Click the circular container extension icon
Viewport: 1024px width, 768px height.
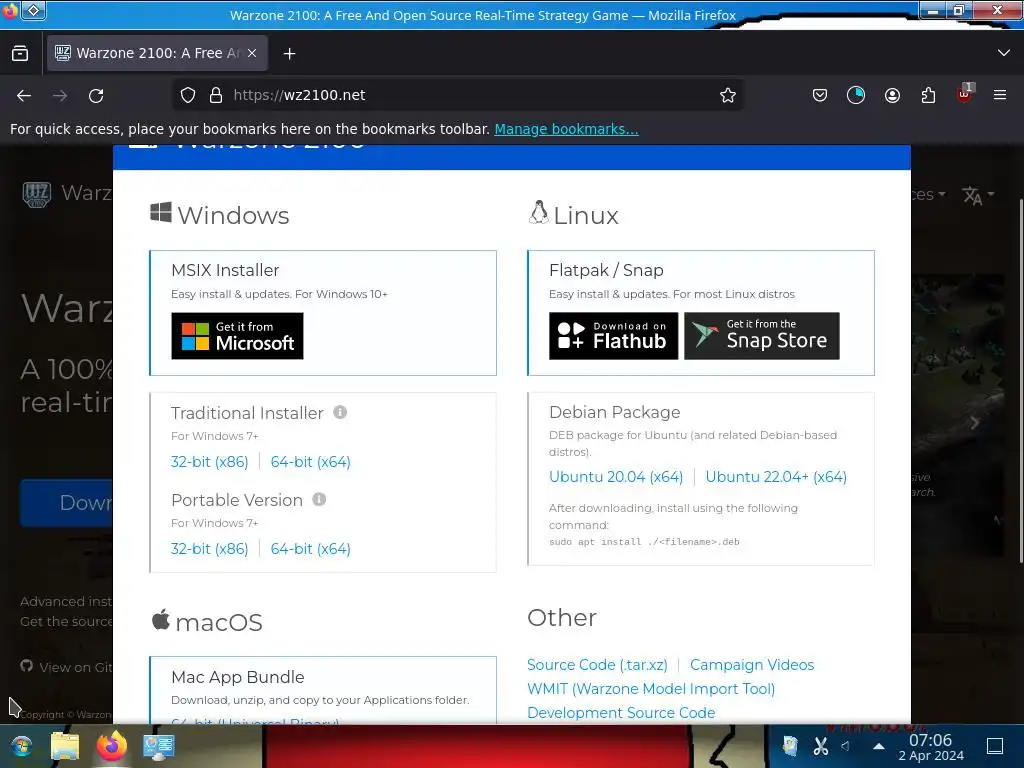tap(856, 95)
